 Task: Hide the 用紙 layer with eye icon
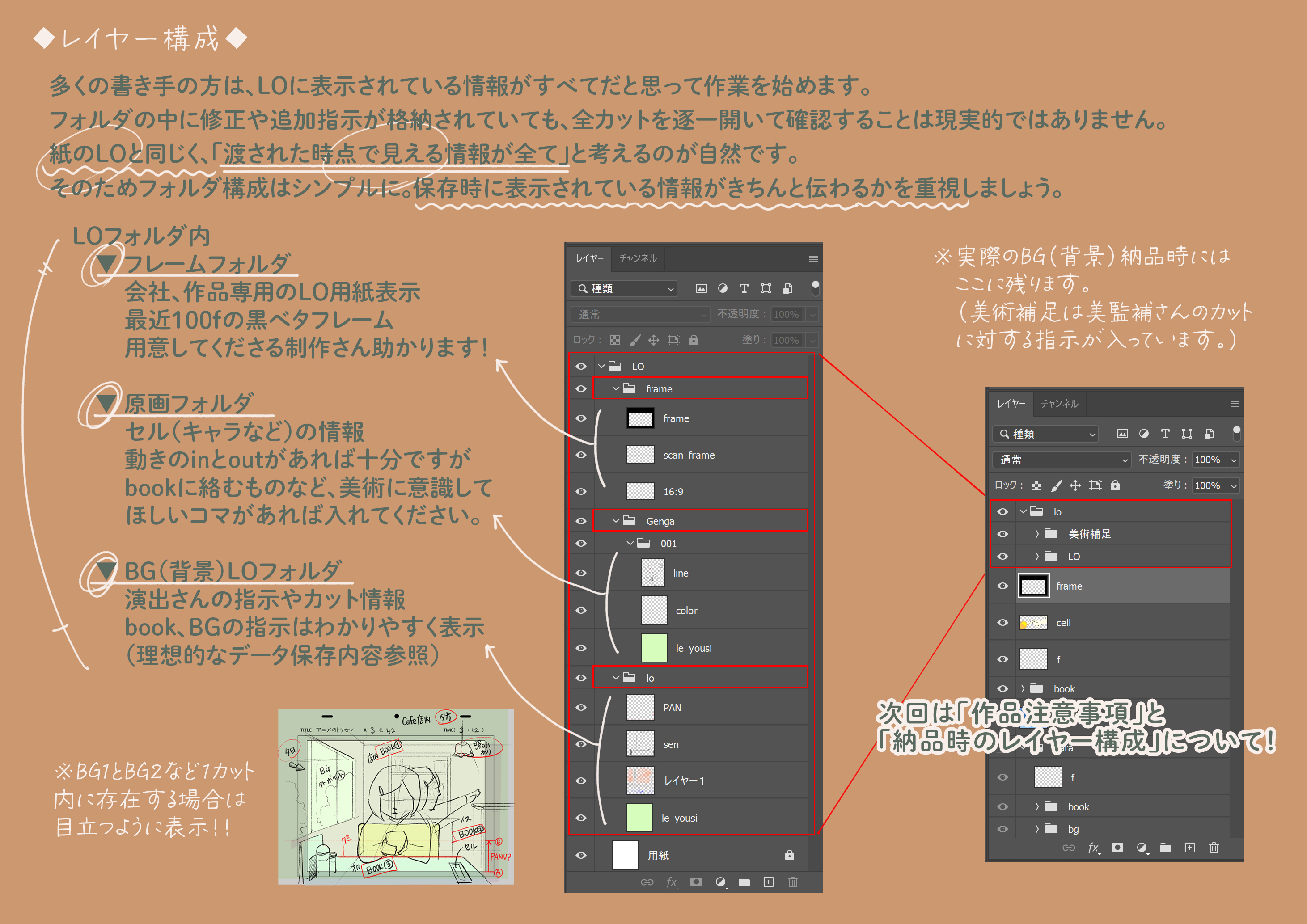[x=581, y=855]
